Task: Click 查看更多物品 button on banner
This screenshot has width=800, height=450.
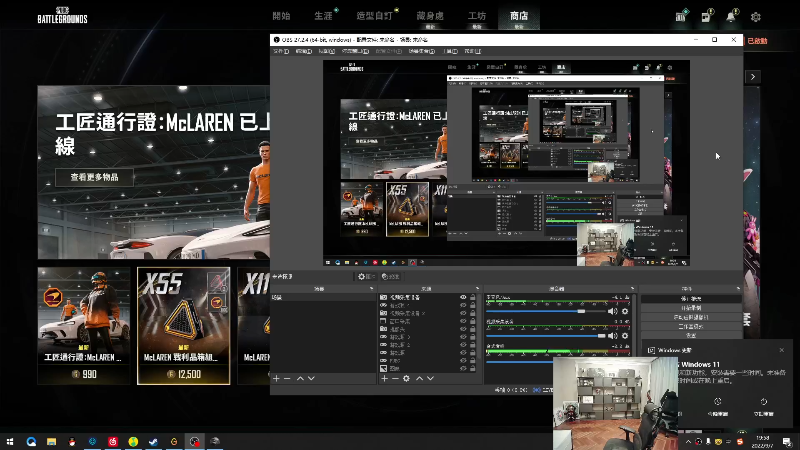Action: (x=94, y=177)
